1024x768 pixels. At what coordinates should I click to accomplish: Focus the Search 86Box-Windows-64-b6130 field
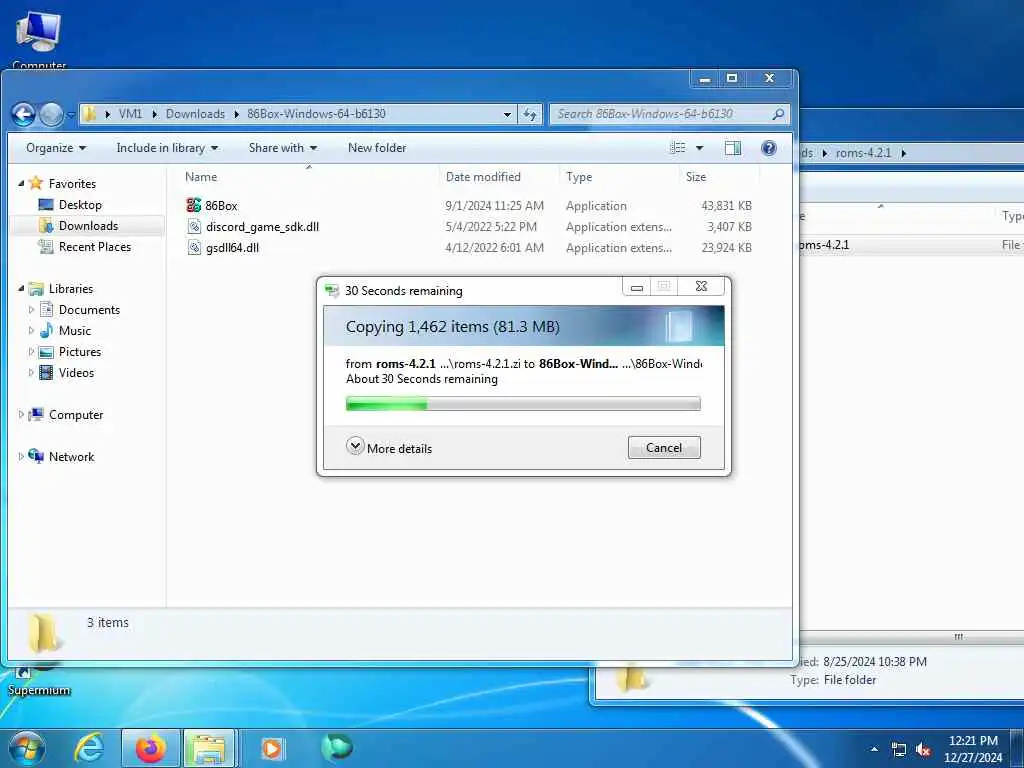pos(669,114)
